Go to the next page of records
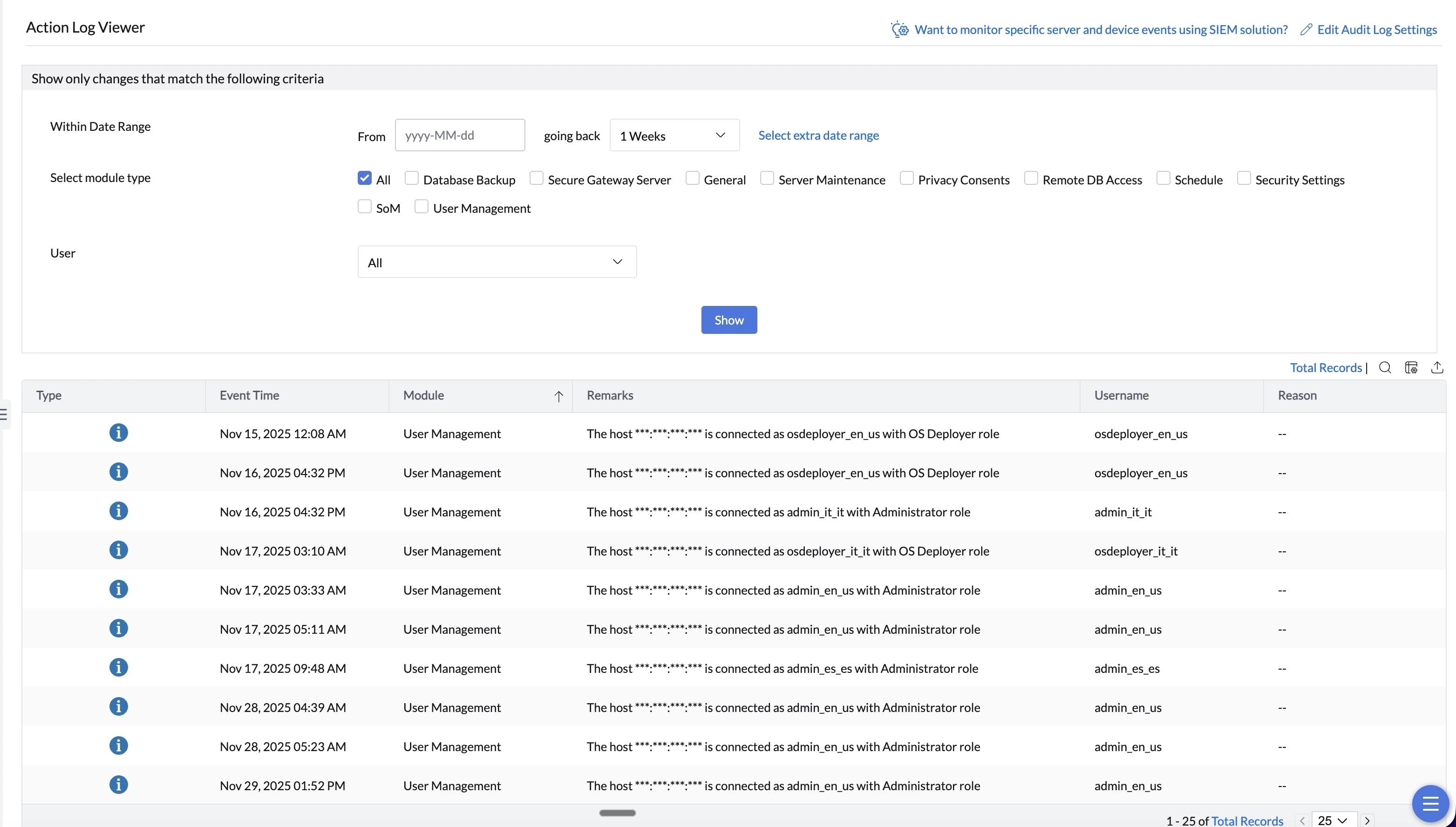 (x=1368, y=821)
